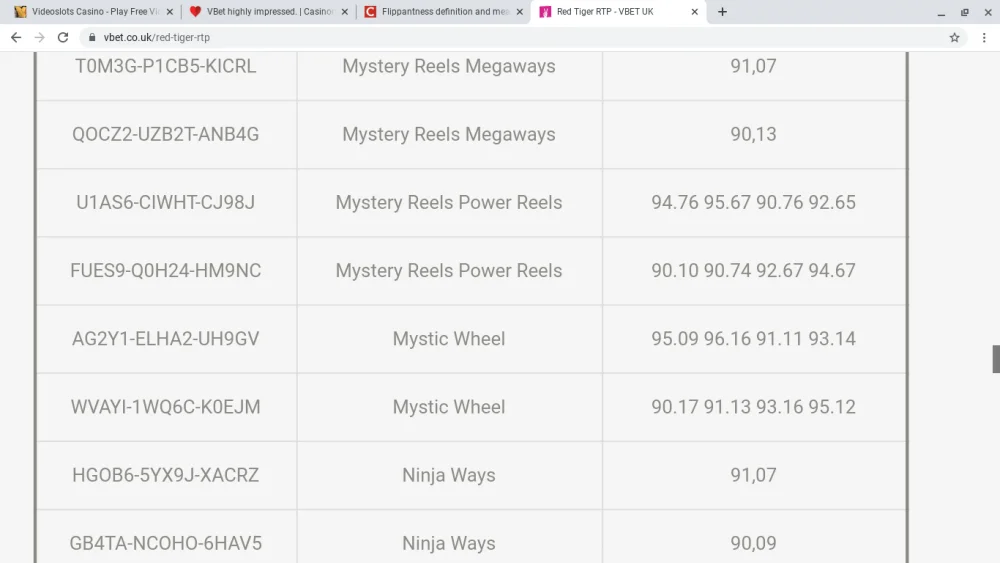Click code AG2Y1-ELHA2-UH9GV

165,339
